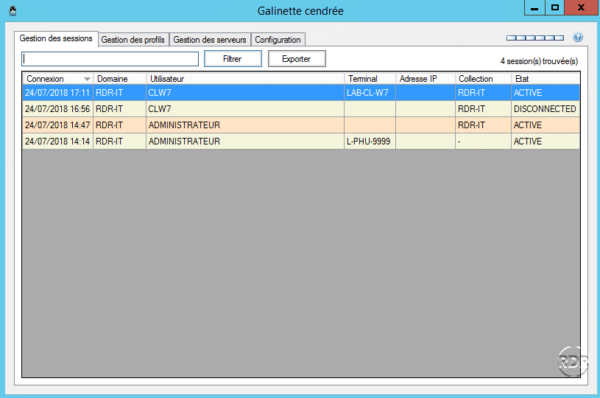The image size is (600, 398).
Task: Click the application icon in title bar
Action: (13, 10)
